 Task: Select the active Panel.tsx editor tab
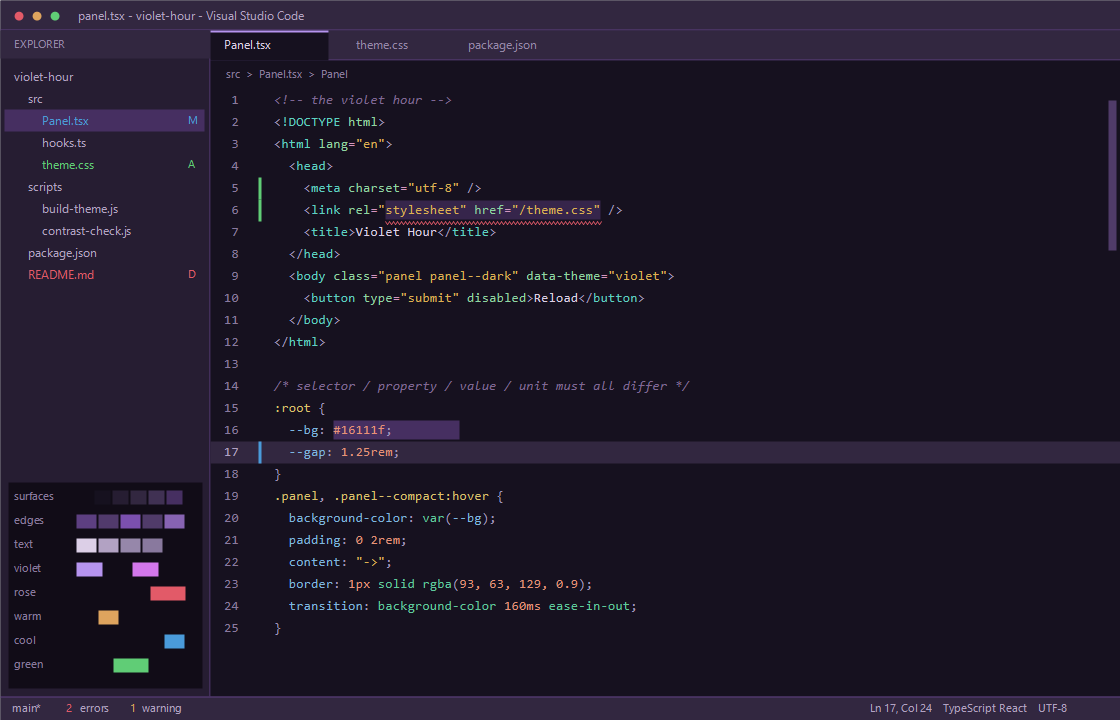[x=269, y=45]
